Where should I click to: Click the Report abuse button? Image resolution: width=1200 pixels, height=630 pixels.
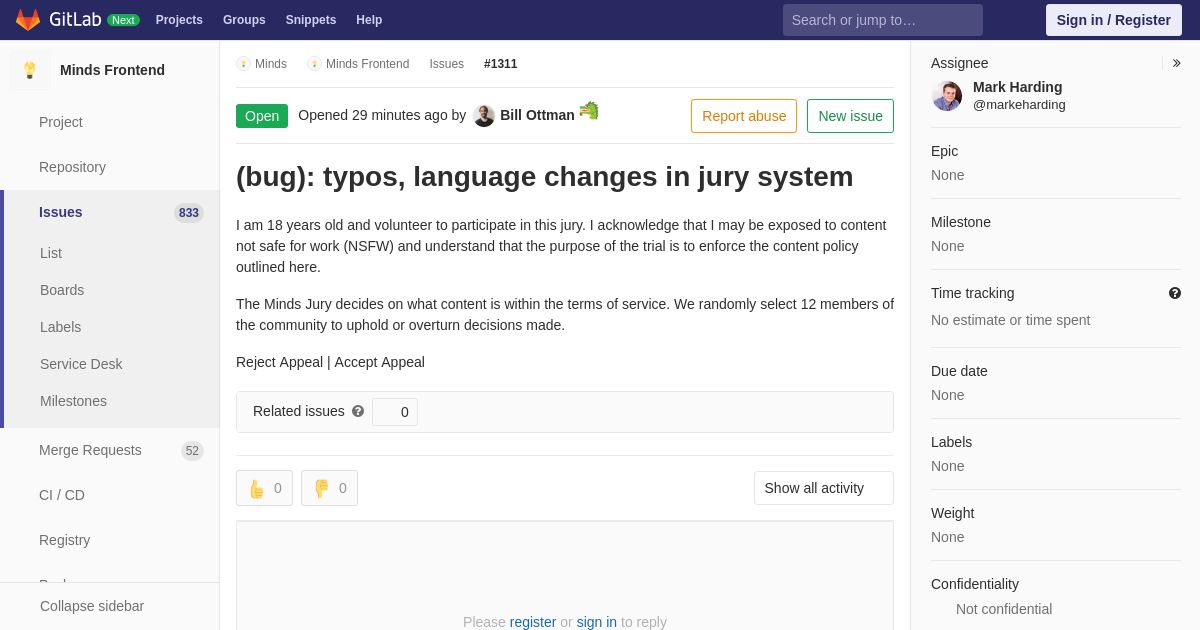coord(744,116)
